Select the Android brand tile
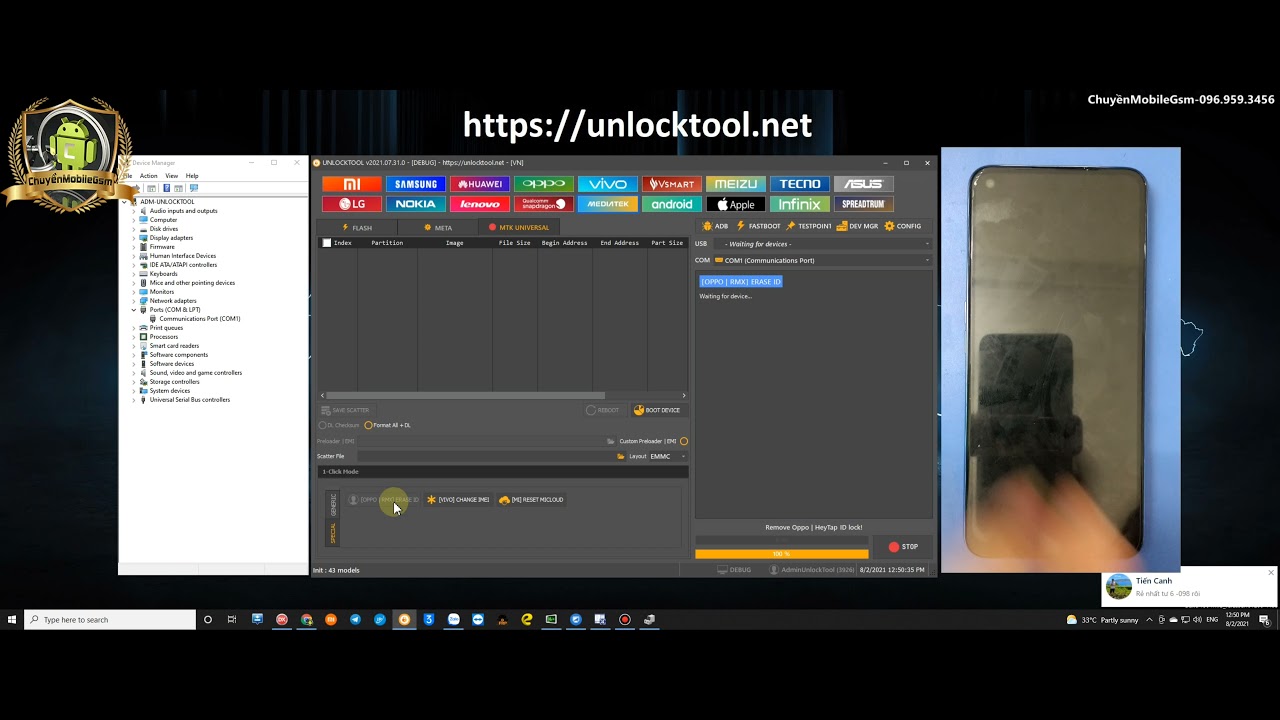This screenshot has height=720, width=1280. click(672, 204)
